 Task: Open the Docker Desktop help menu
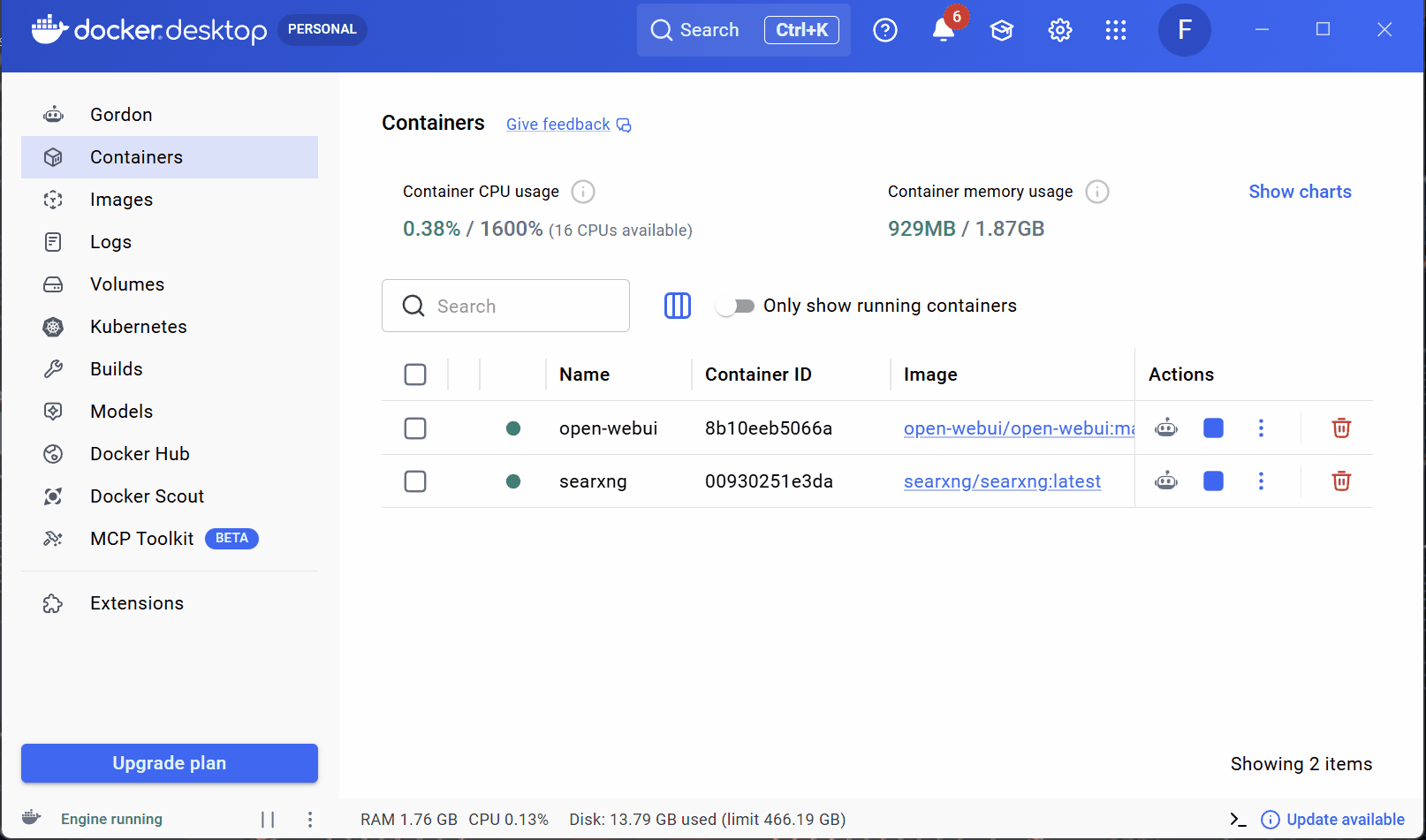(884, 30)
